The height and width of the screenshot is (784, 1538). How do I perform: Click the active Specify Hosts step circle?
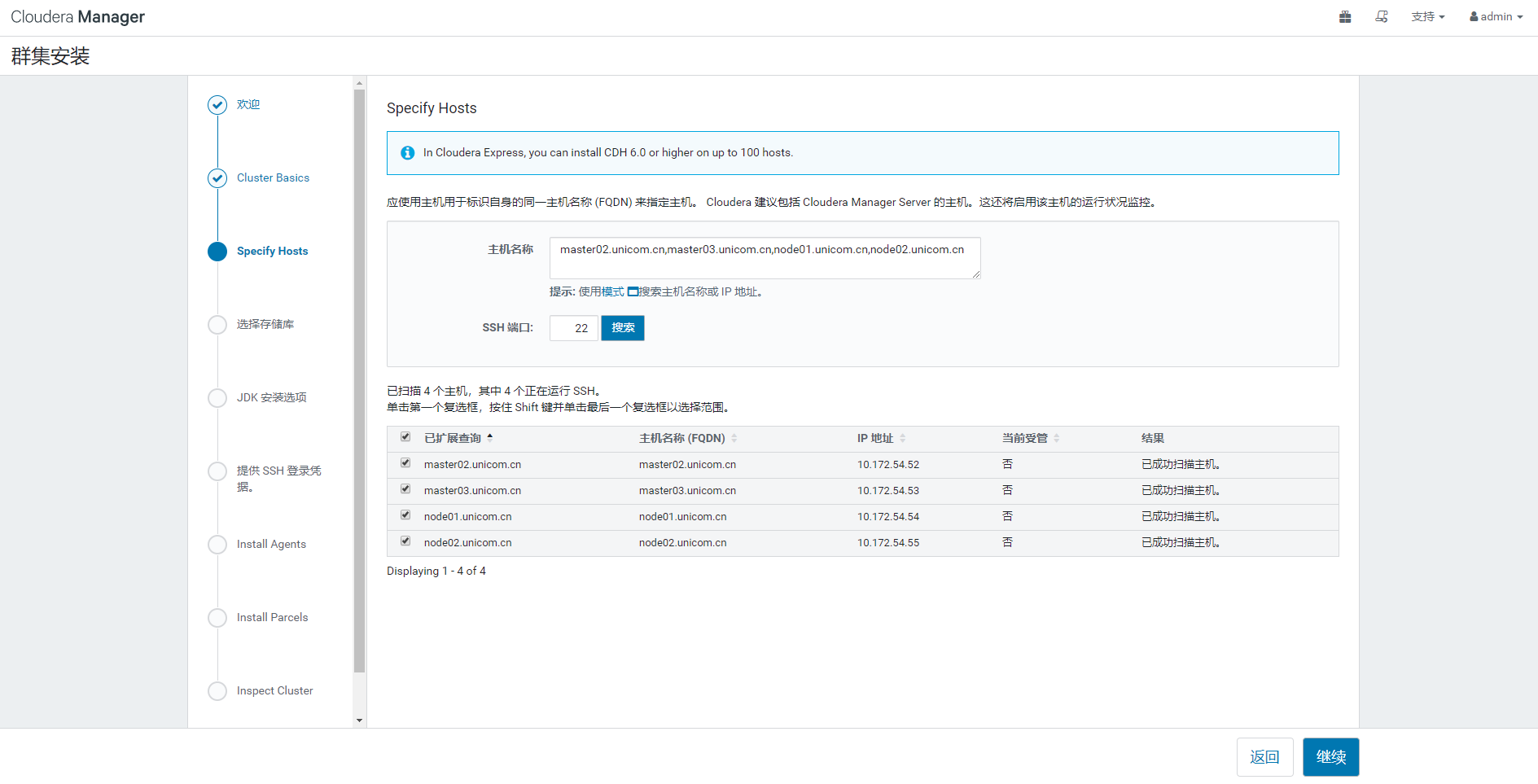point(217,252)
